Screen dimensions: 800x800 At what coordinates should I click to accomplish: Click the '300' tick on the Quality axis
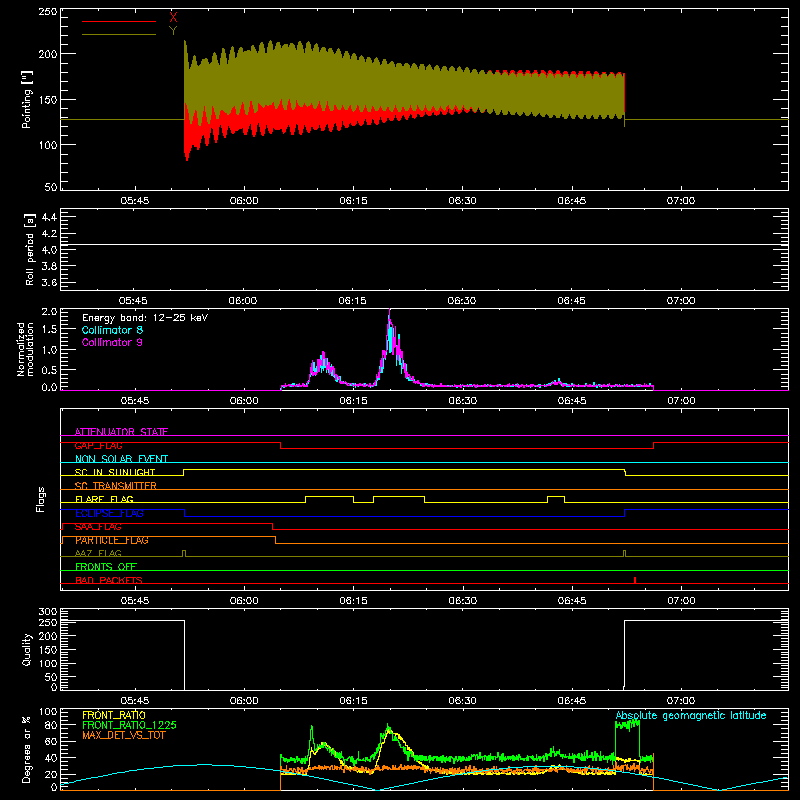(x=48, y=612)
